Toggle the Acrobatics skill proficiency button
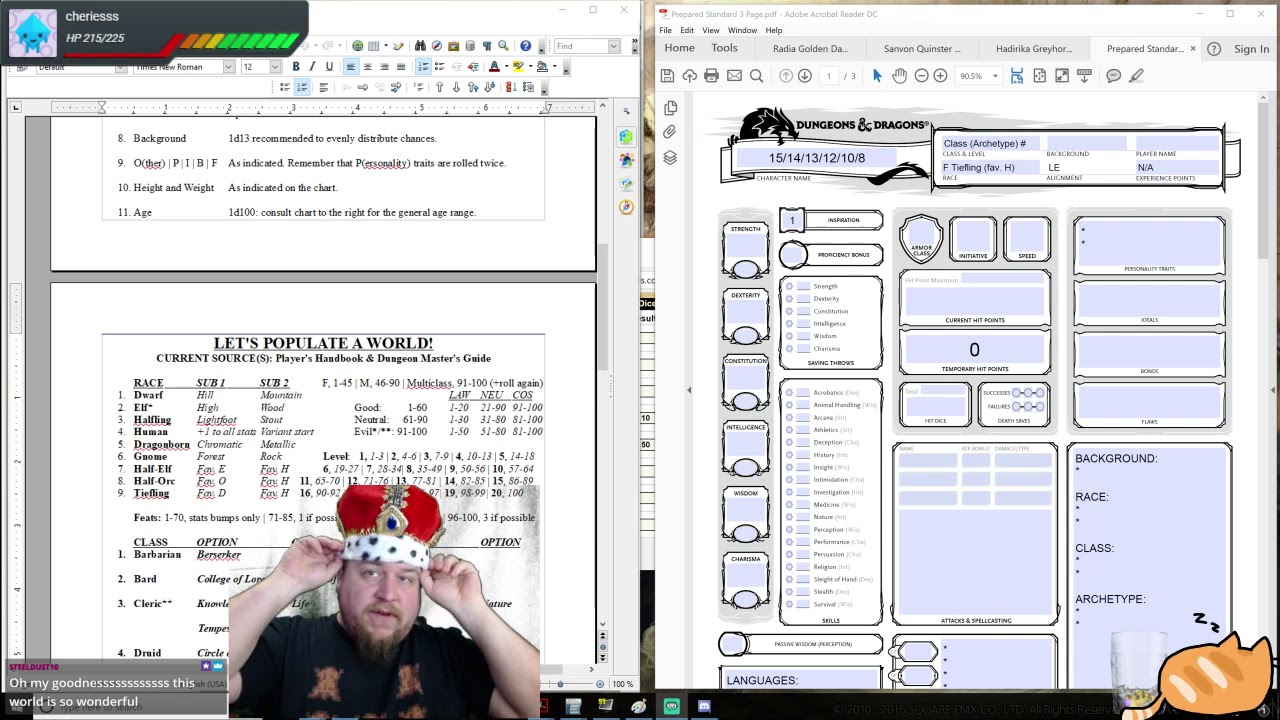 789,393
